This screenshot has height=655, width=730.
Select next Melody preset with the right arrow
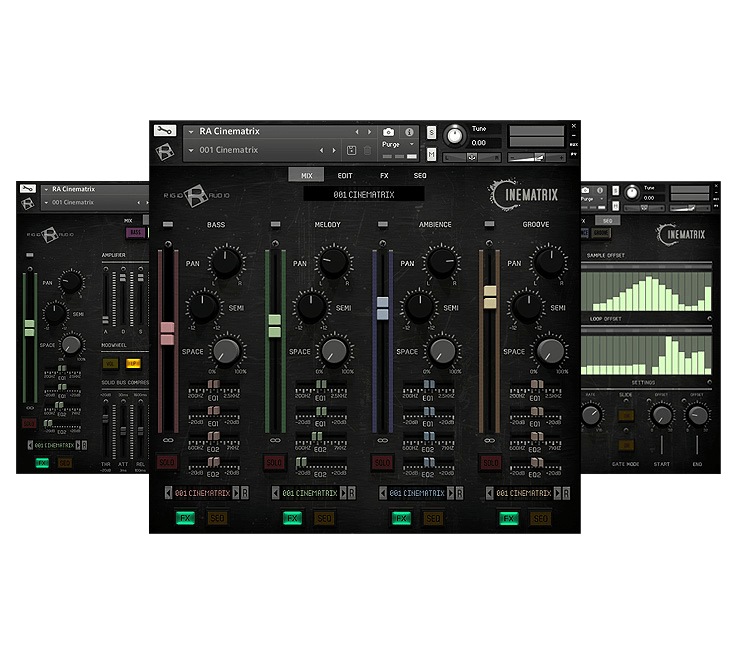pos(344,493)
